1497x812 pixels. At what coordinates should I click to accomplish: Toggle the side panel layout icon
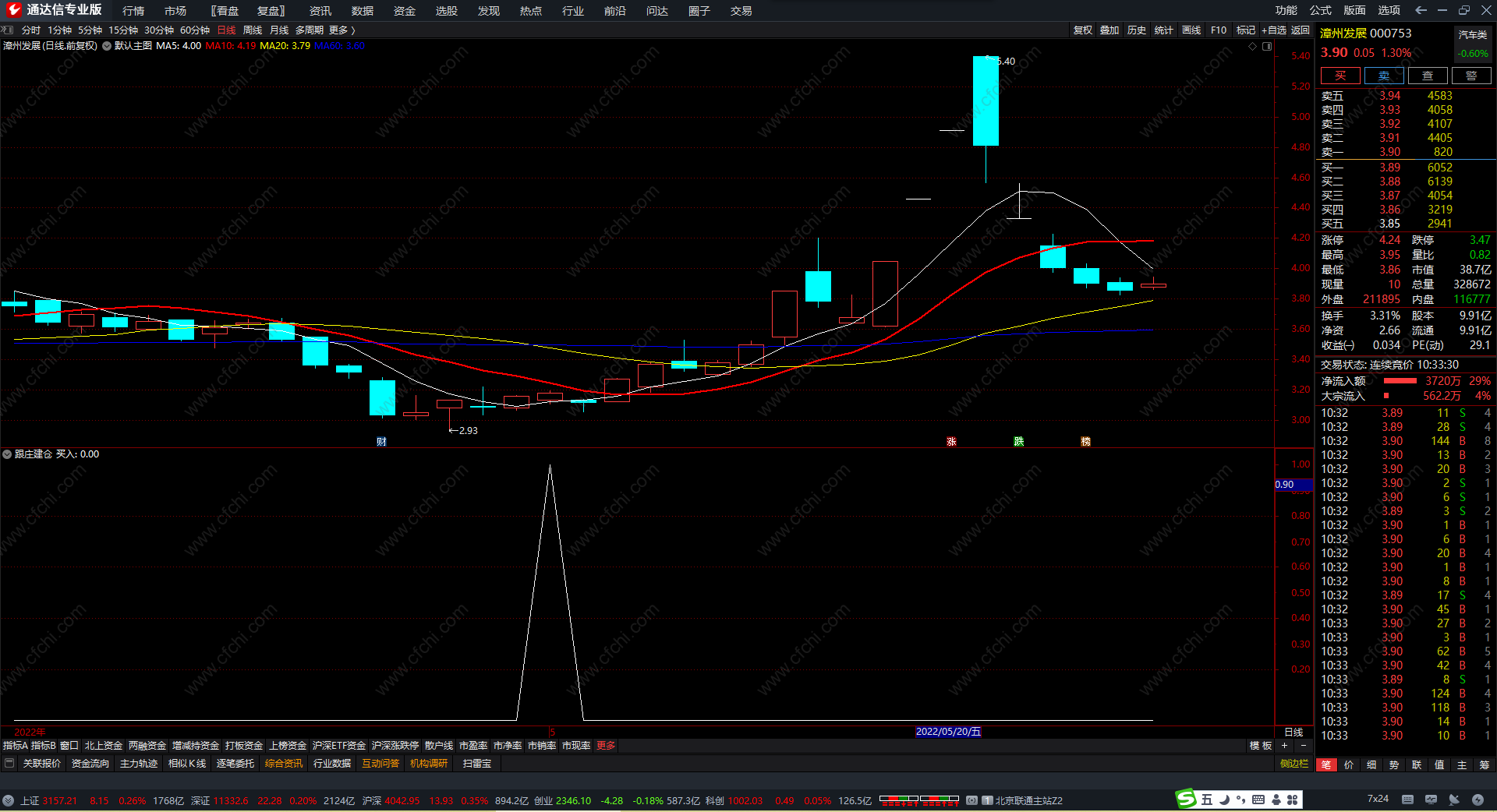click(x=1267, y=46)
